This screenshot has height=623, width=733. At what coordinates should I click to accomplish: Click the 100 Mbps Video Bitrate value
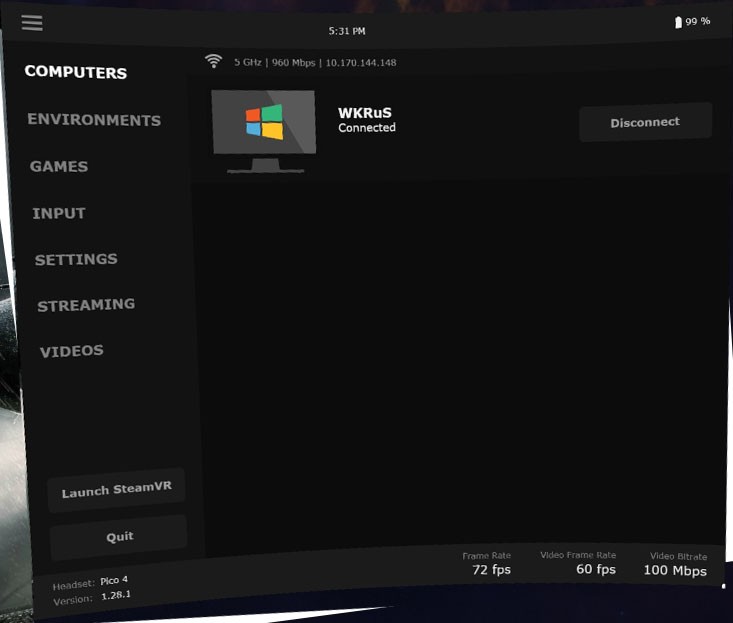click(675, 570)
